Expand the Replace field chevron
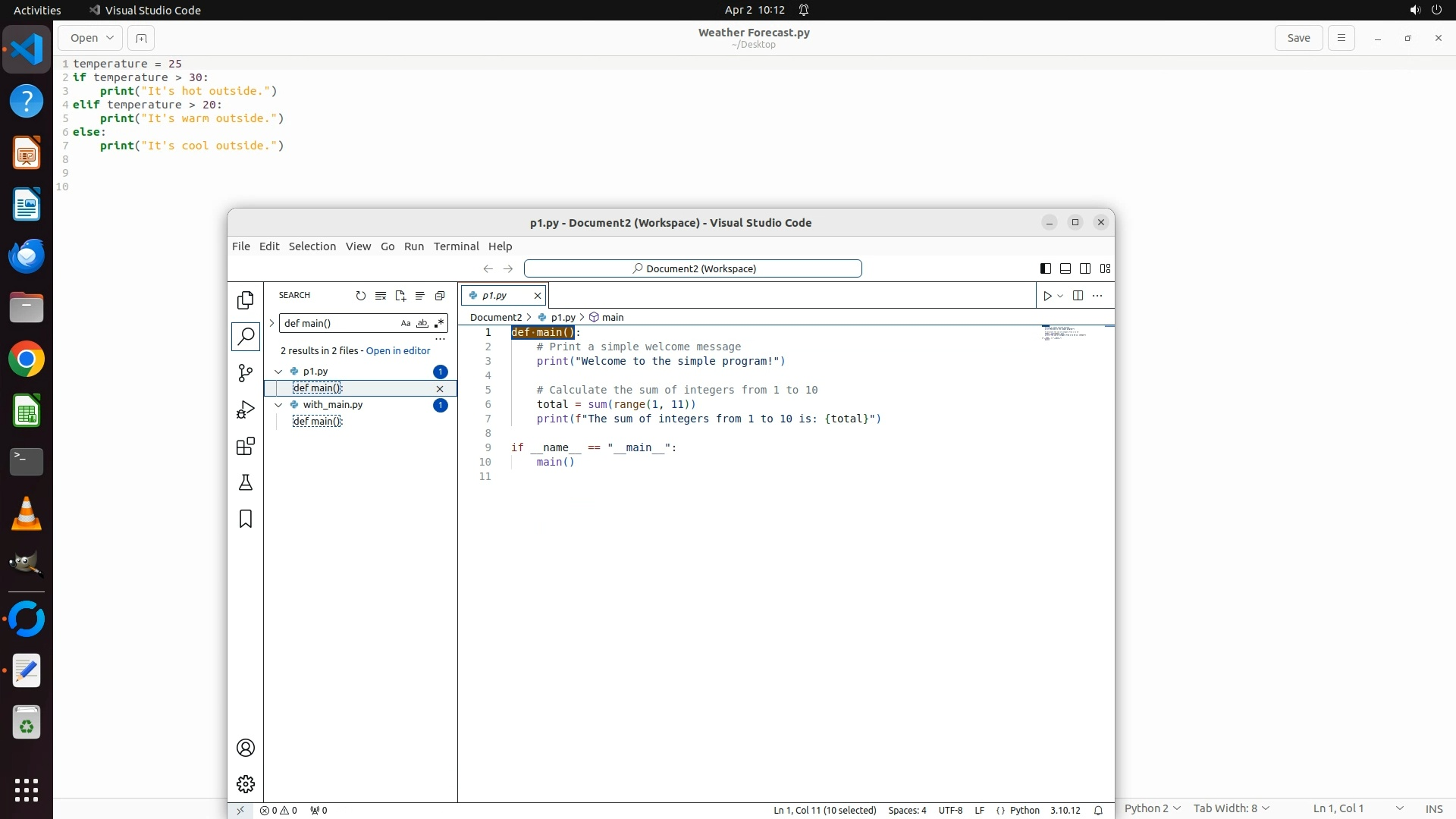 click(271, 323)
